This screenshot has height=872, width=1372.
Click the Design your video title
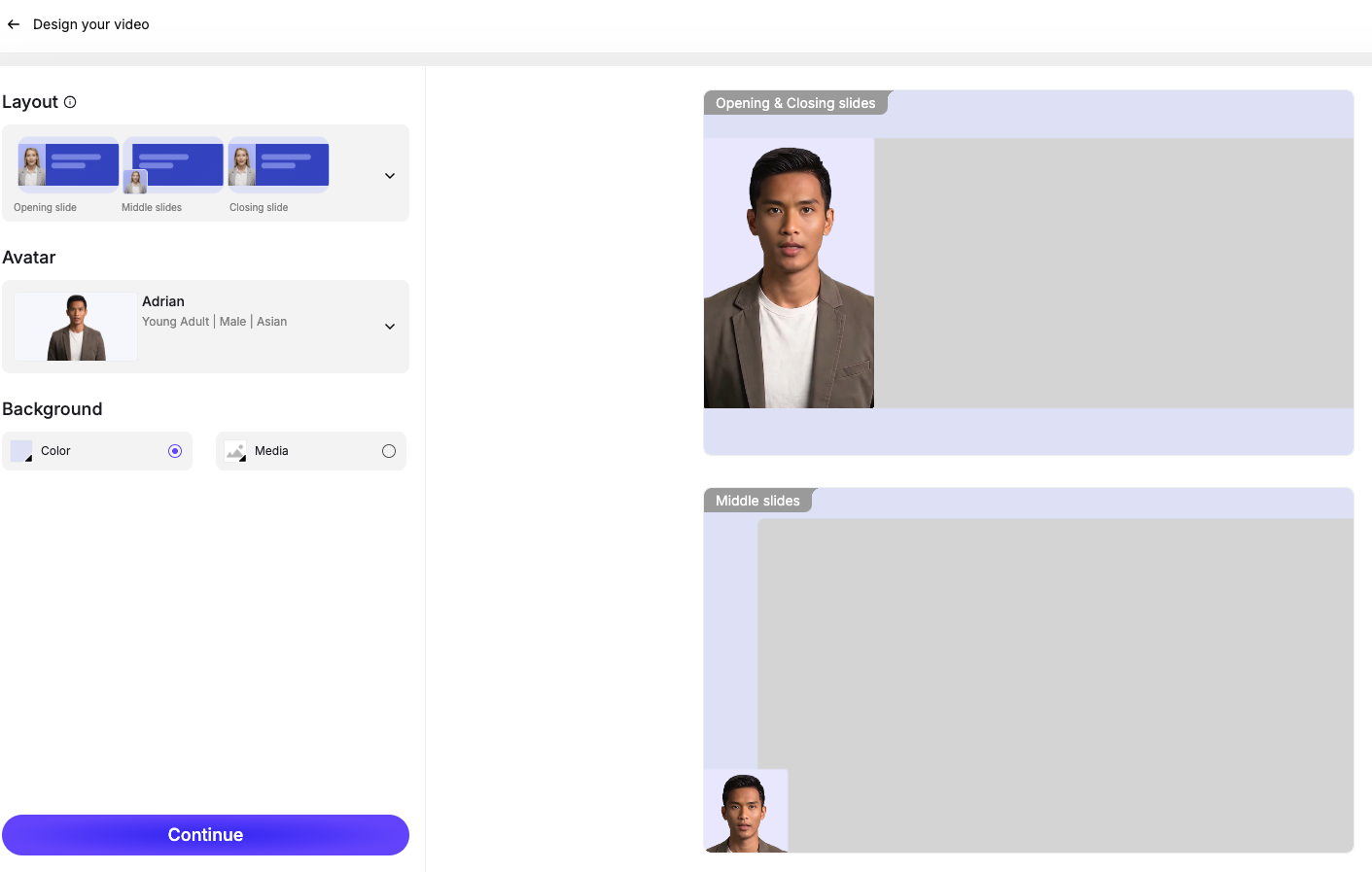pos(91,24)
